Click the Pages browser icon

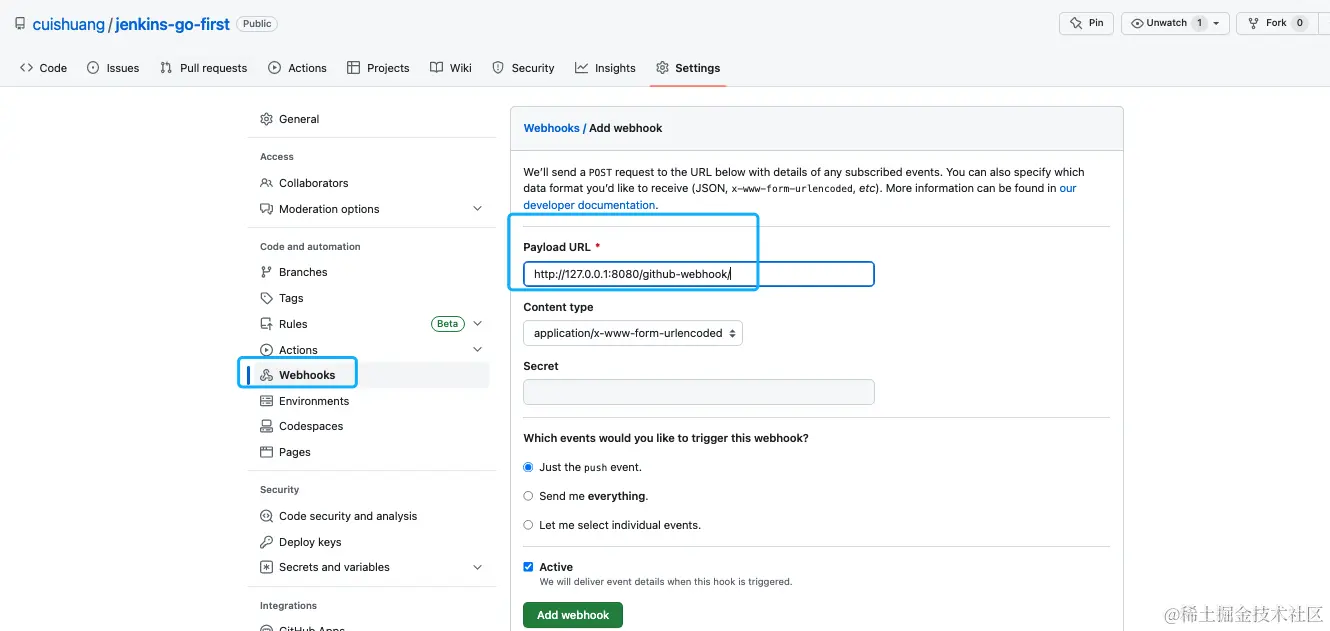pyautogui.click(x=266, y=452)
